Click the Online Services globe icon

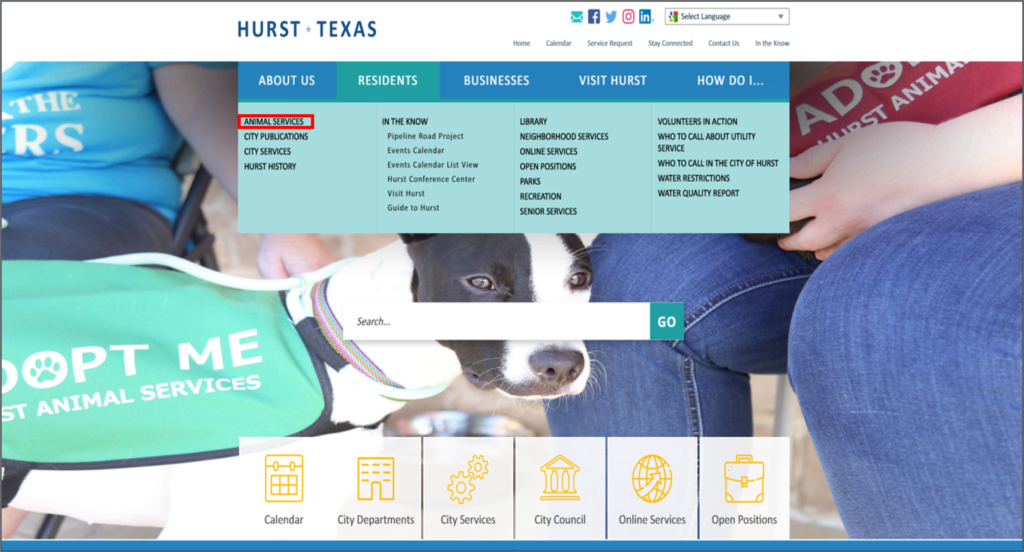coord(652,478)
